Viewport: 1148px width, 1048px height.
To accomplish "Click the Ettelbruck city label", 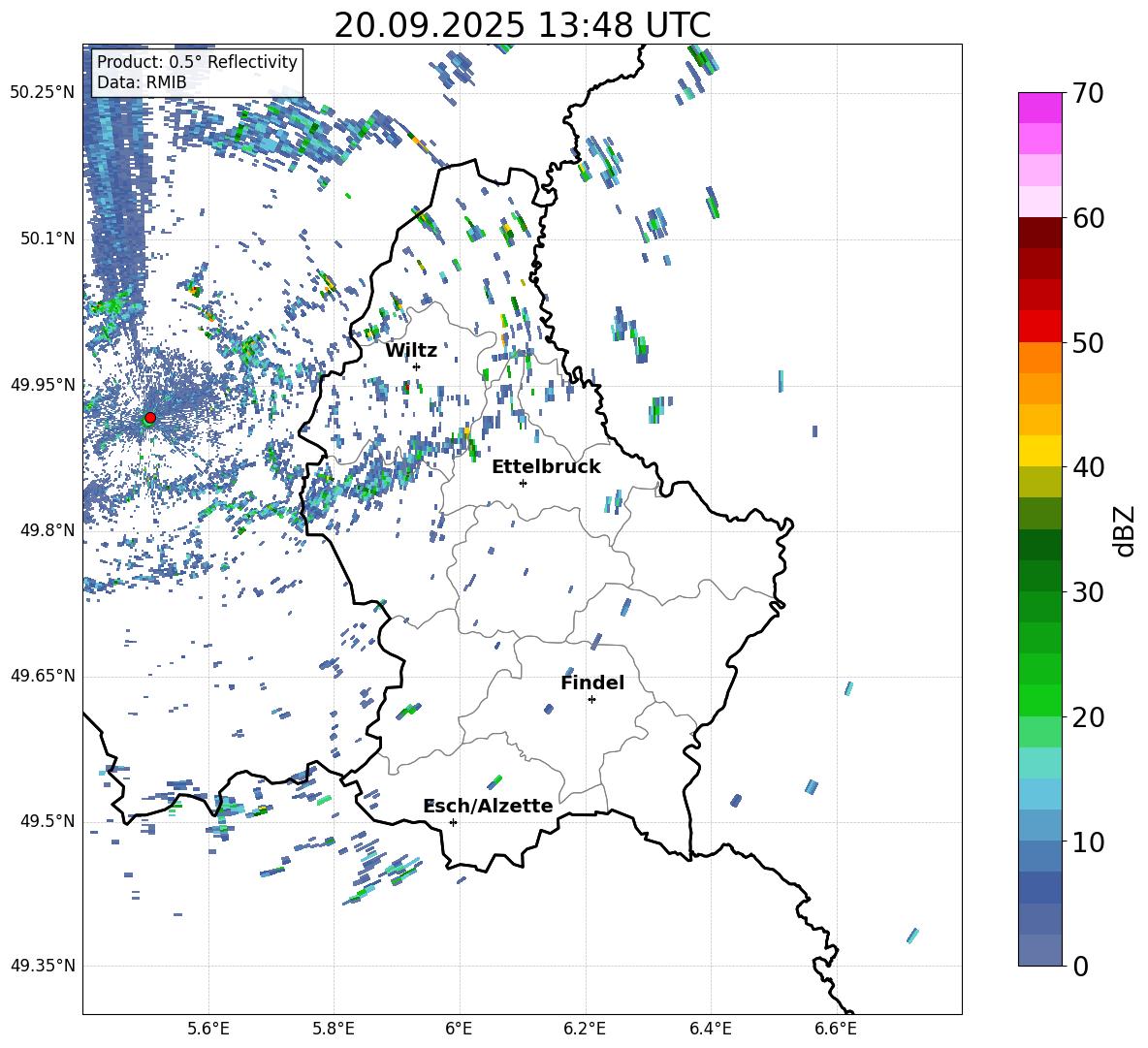I will (546, 467).
